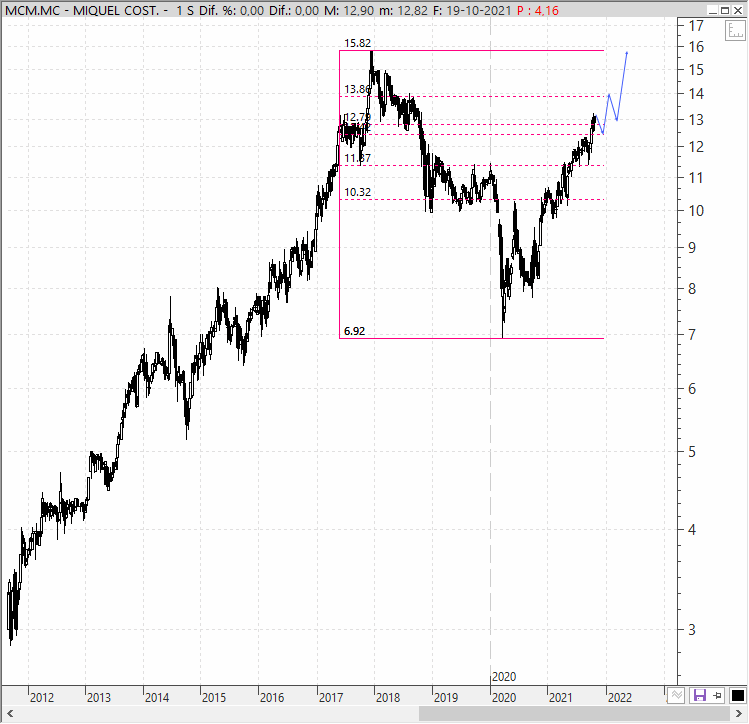Open the black color swatch
The height and width of the screenshot is (724, 749).
(x=737, y=696)
